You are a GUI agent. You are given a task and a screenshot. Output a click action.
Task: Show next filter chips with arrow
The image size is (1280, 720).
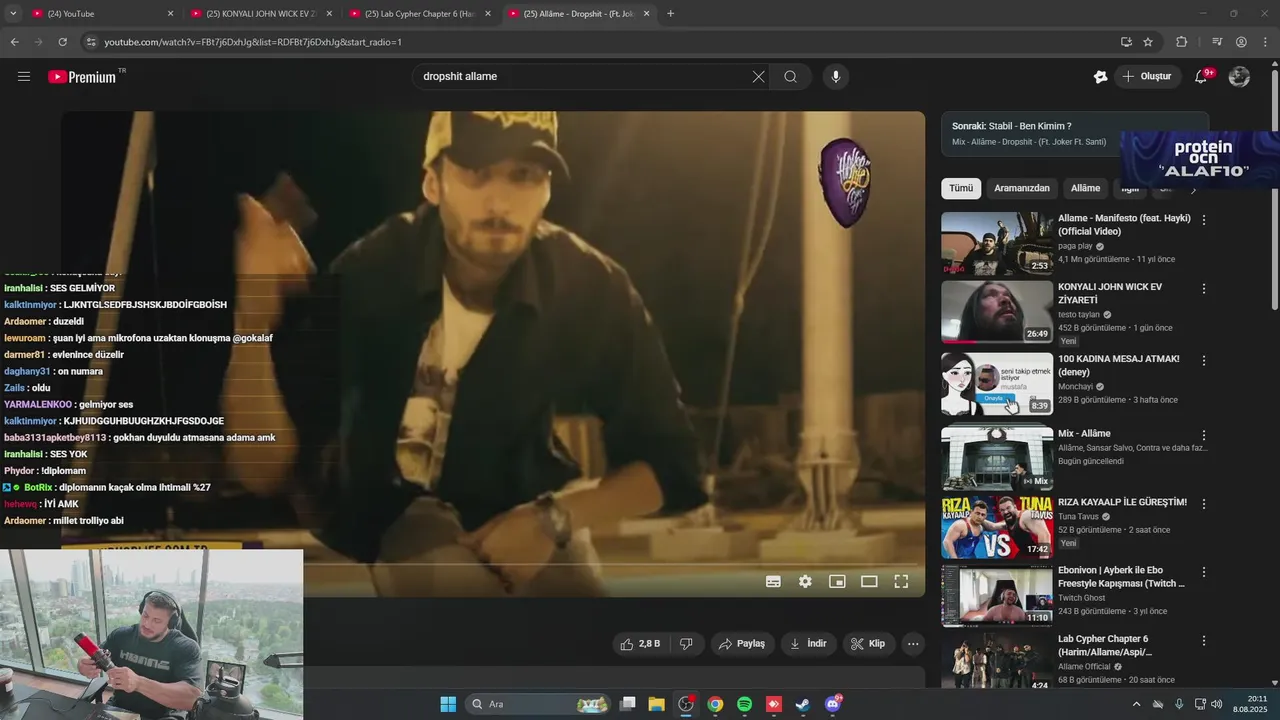pyautogui.click(x=1192, y=188)
